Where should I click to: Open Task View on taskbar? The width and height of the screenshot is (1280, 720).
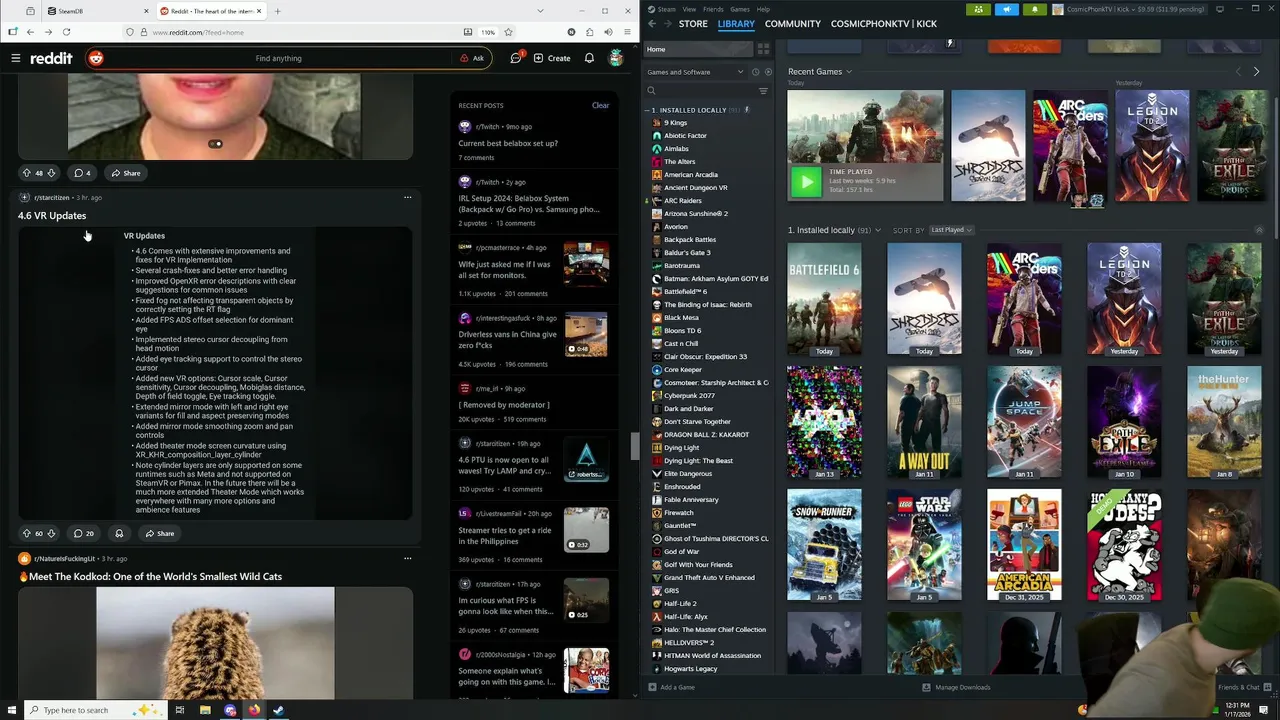(x=179, y=710)
